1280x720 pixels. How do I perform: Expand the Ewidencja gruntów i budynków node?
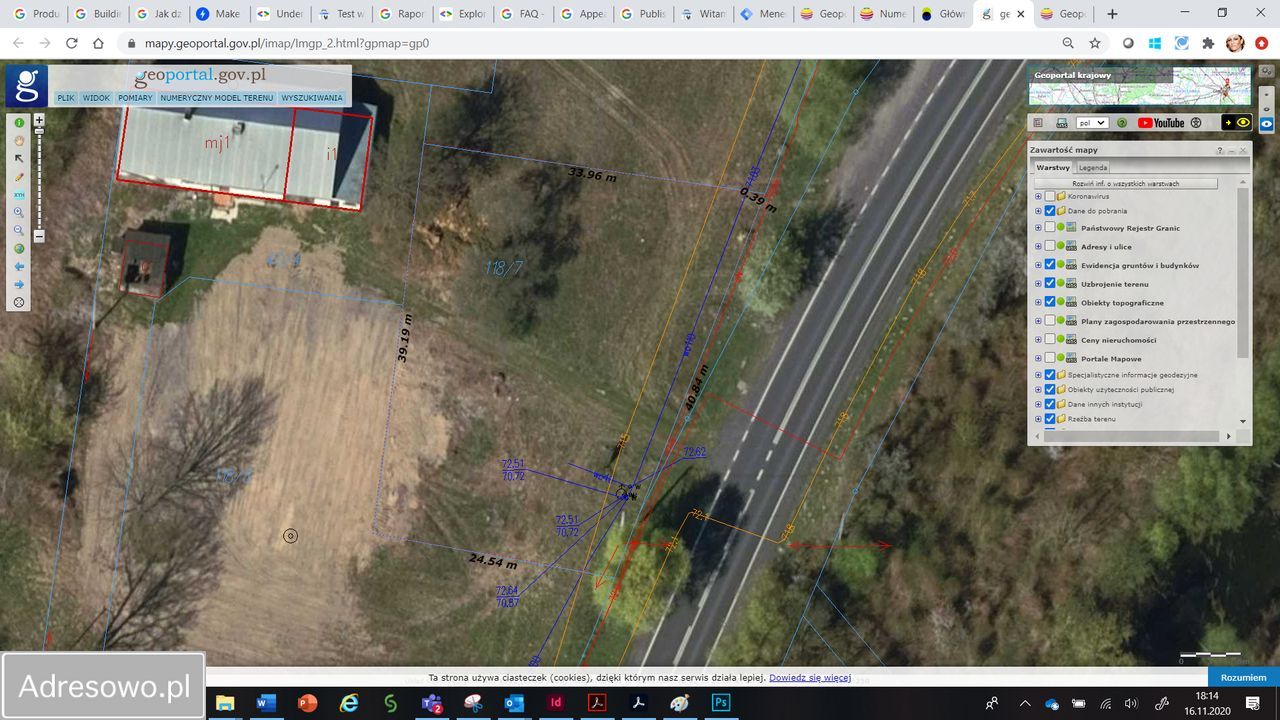click(x=1038, y=266)
